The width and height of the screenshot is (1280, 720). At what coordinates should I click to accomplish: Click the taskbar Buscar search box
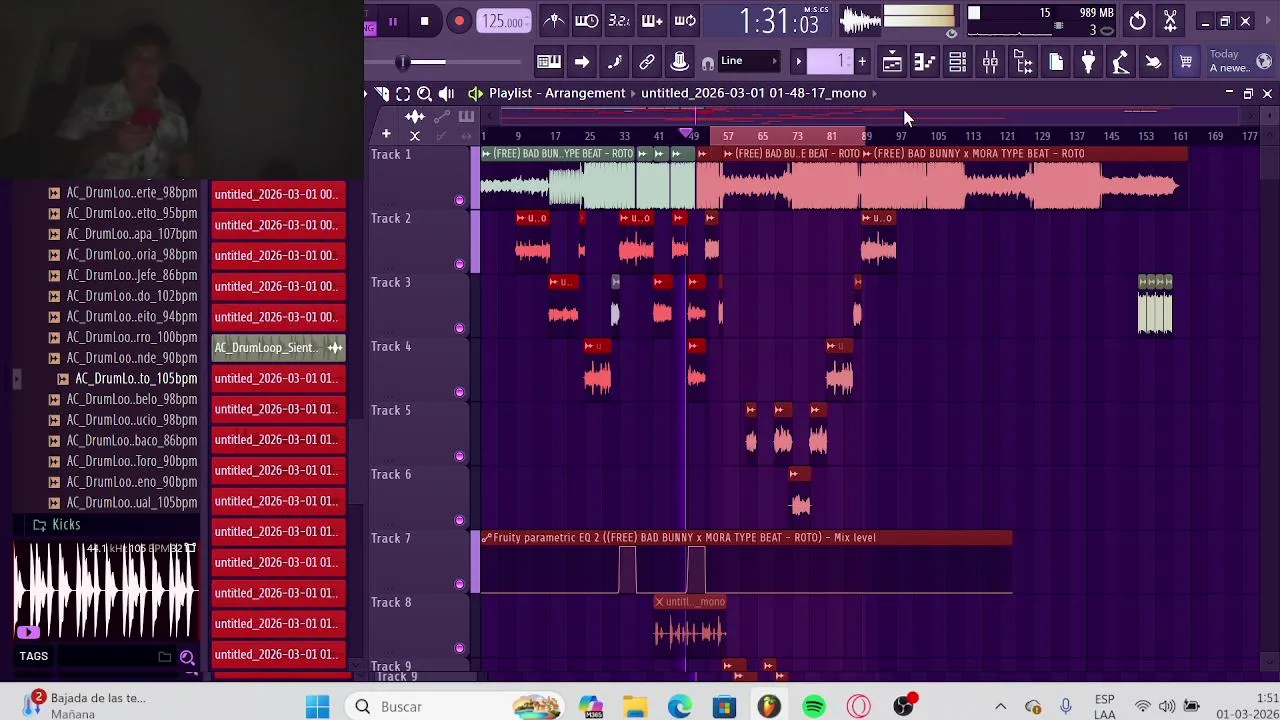(x=455, y=707)
